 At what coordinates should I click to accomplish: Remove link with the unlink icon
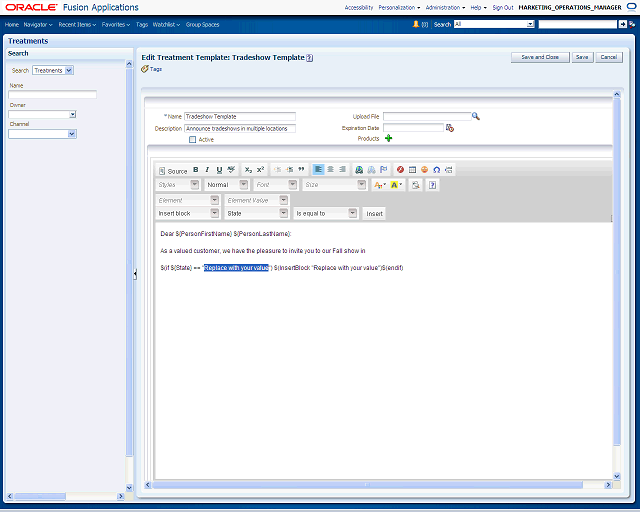coord(371,170)
